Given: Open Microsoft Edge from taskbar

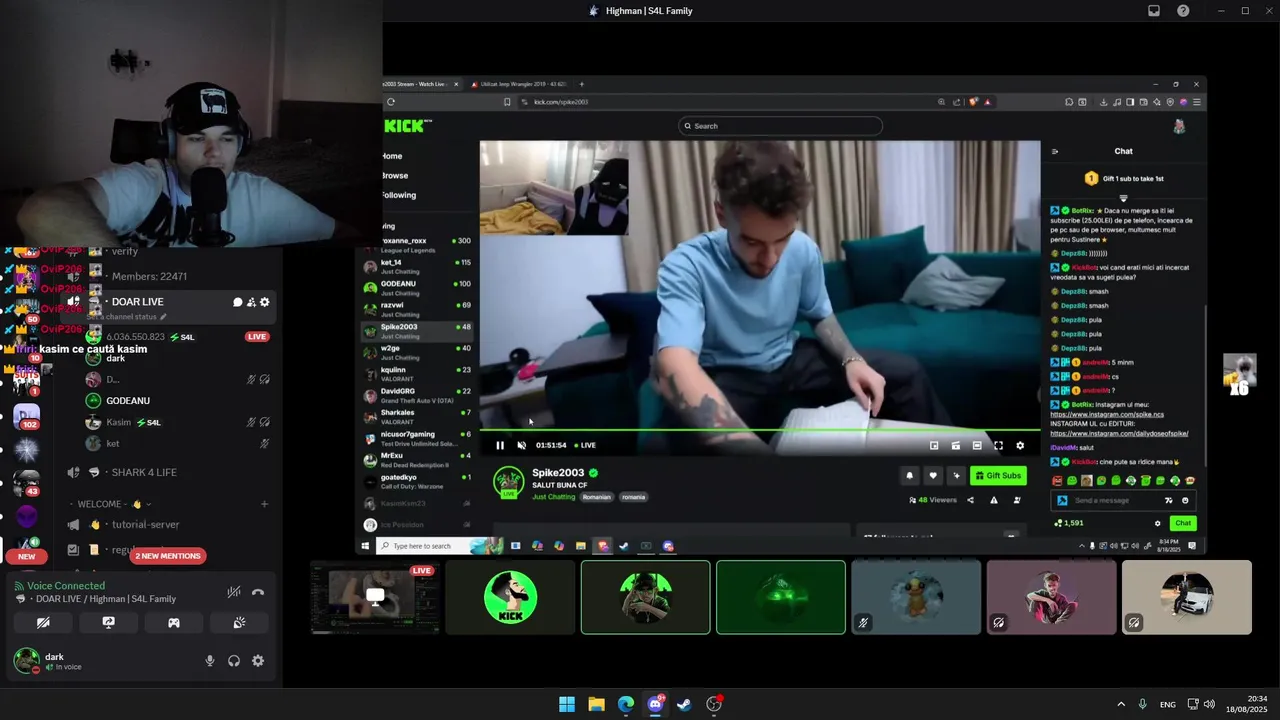Looking at the screenshot, I should (626, 704).
